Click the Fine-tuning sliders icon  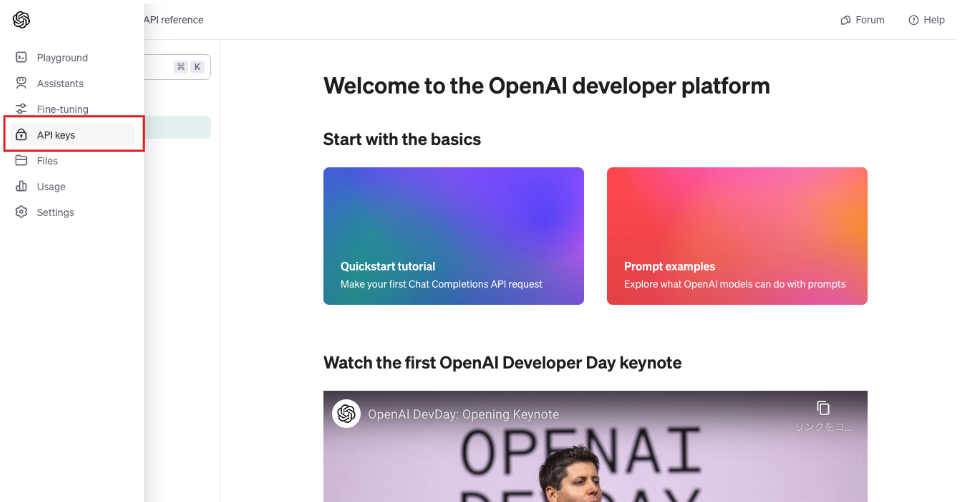tap(21, 109)
